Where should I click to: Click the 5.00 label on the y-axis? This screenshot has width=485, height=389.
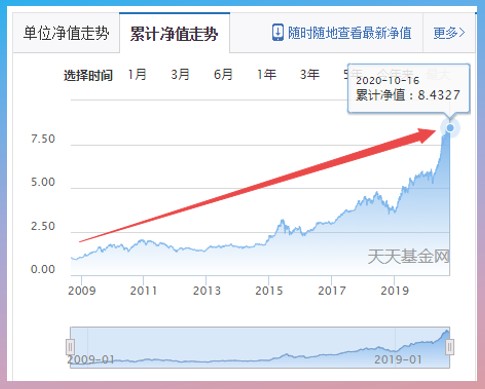tap(43, 182)
